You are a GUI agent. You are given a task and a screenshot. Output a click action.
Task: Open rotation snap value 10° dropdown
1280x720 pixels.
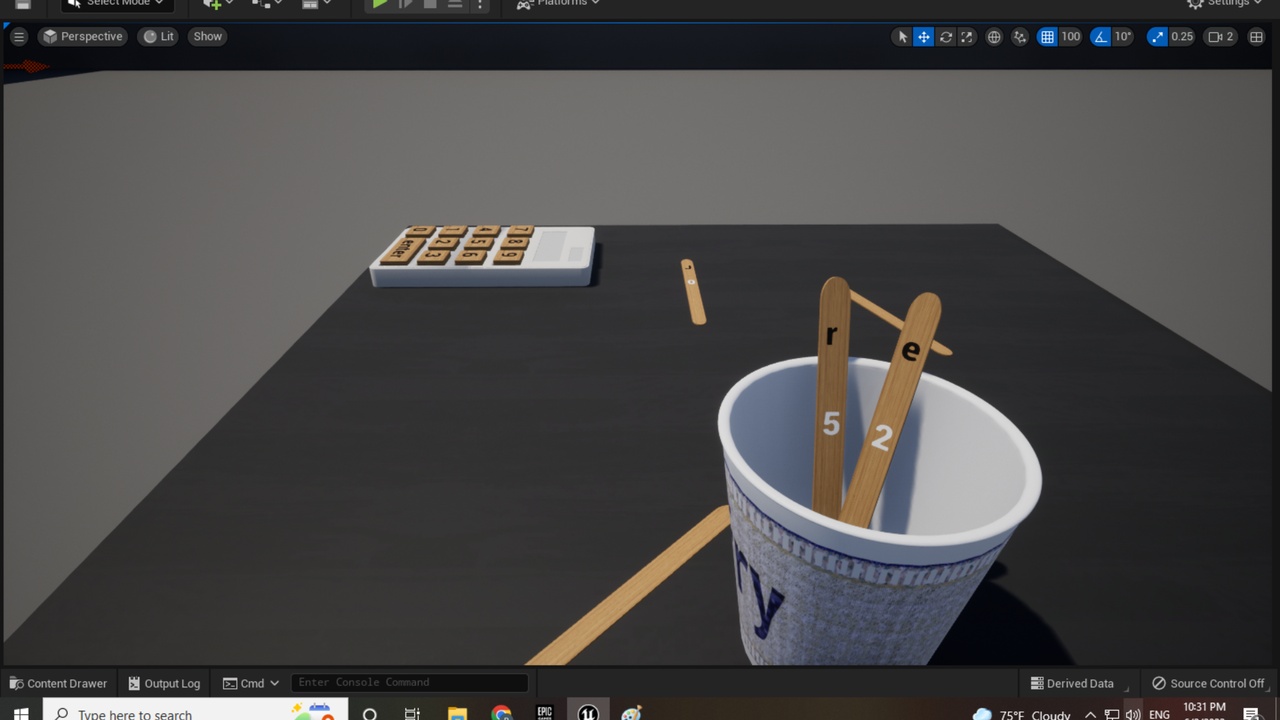[x=1123, y=37]
